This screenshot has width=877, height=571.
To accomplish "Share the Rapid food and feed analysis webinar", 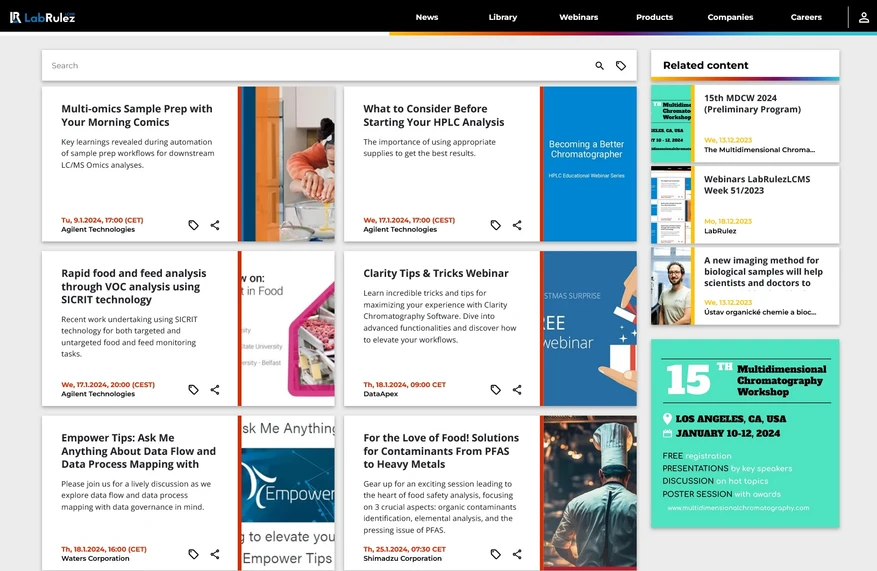I will point(215,389).
